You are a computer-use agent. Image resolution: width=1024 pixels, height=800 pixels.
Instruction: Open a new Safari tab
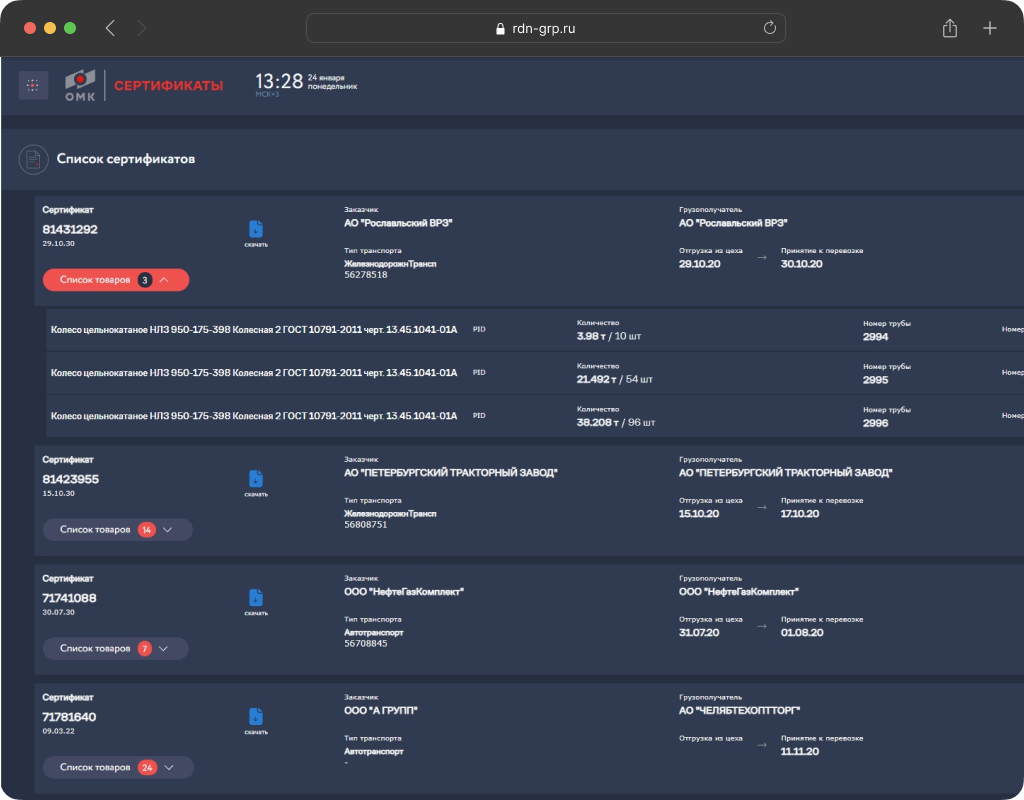point(990,28)
